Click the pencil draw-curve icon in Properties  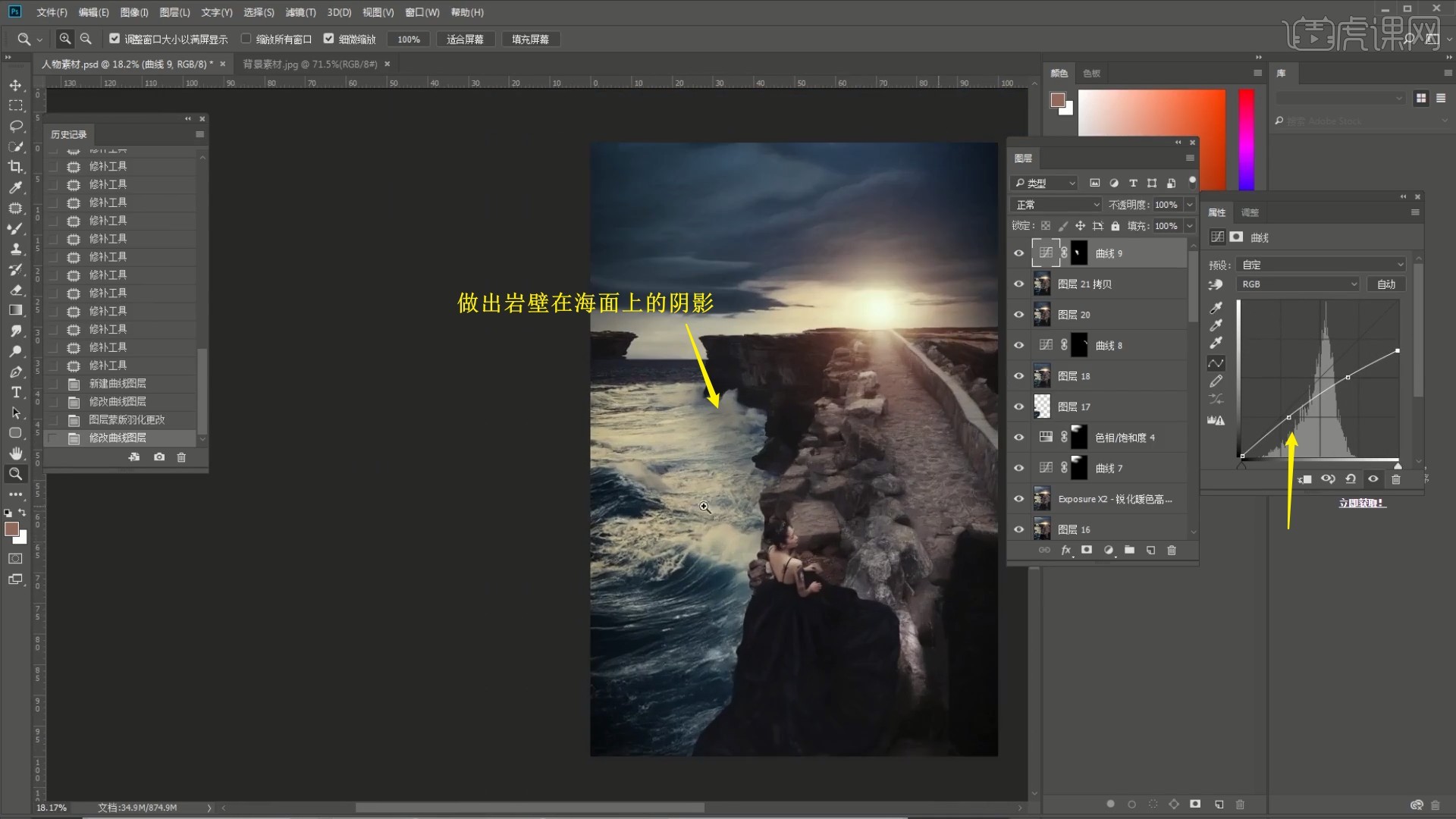(x=1216, y=381)
